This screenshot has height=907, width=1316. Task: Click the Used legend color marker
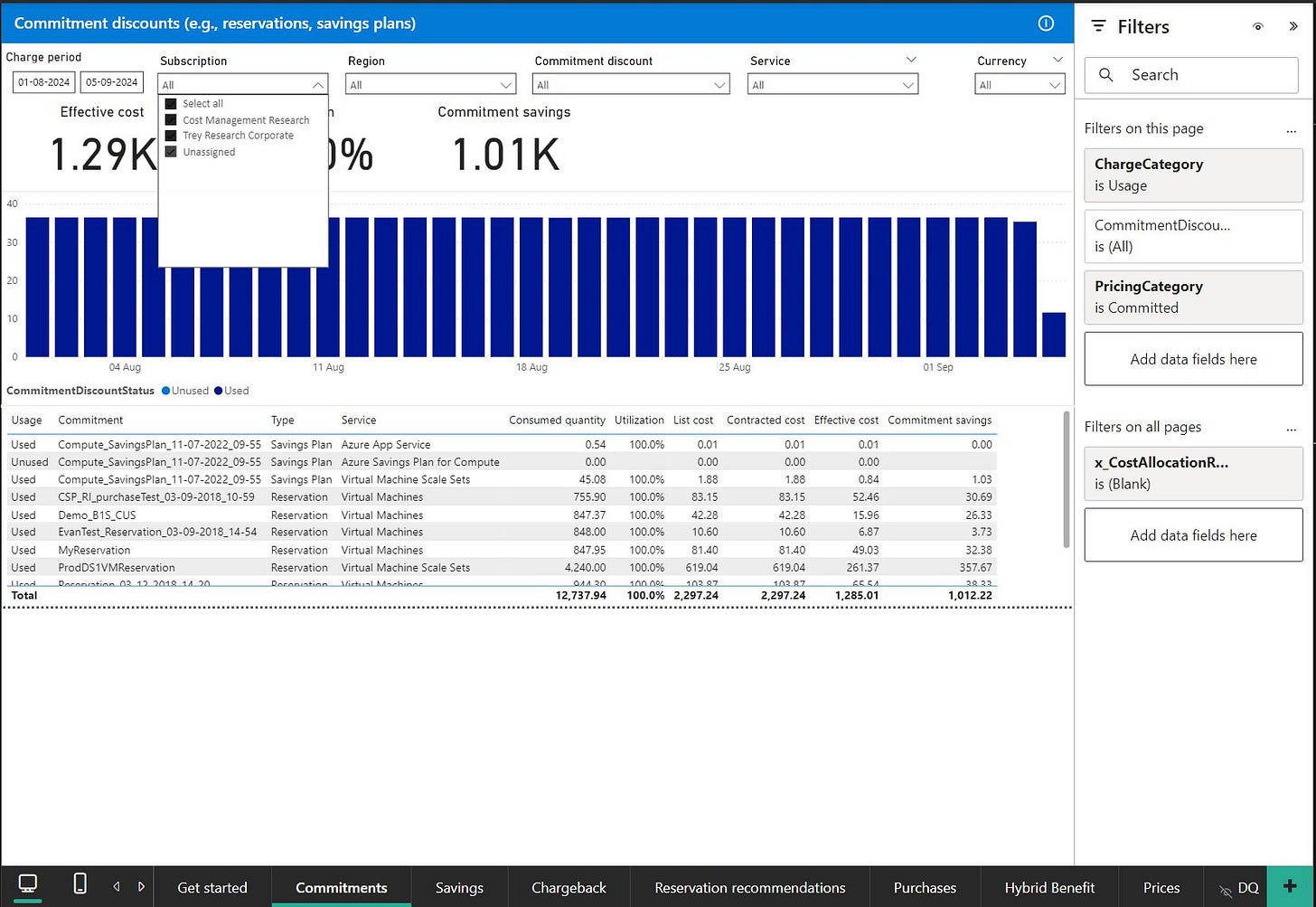(x=218, y=391)
